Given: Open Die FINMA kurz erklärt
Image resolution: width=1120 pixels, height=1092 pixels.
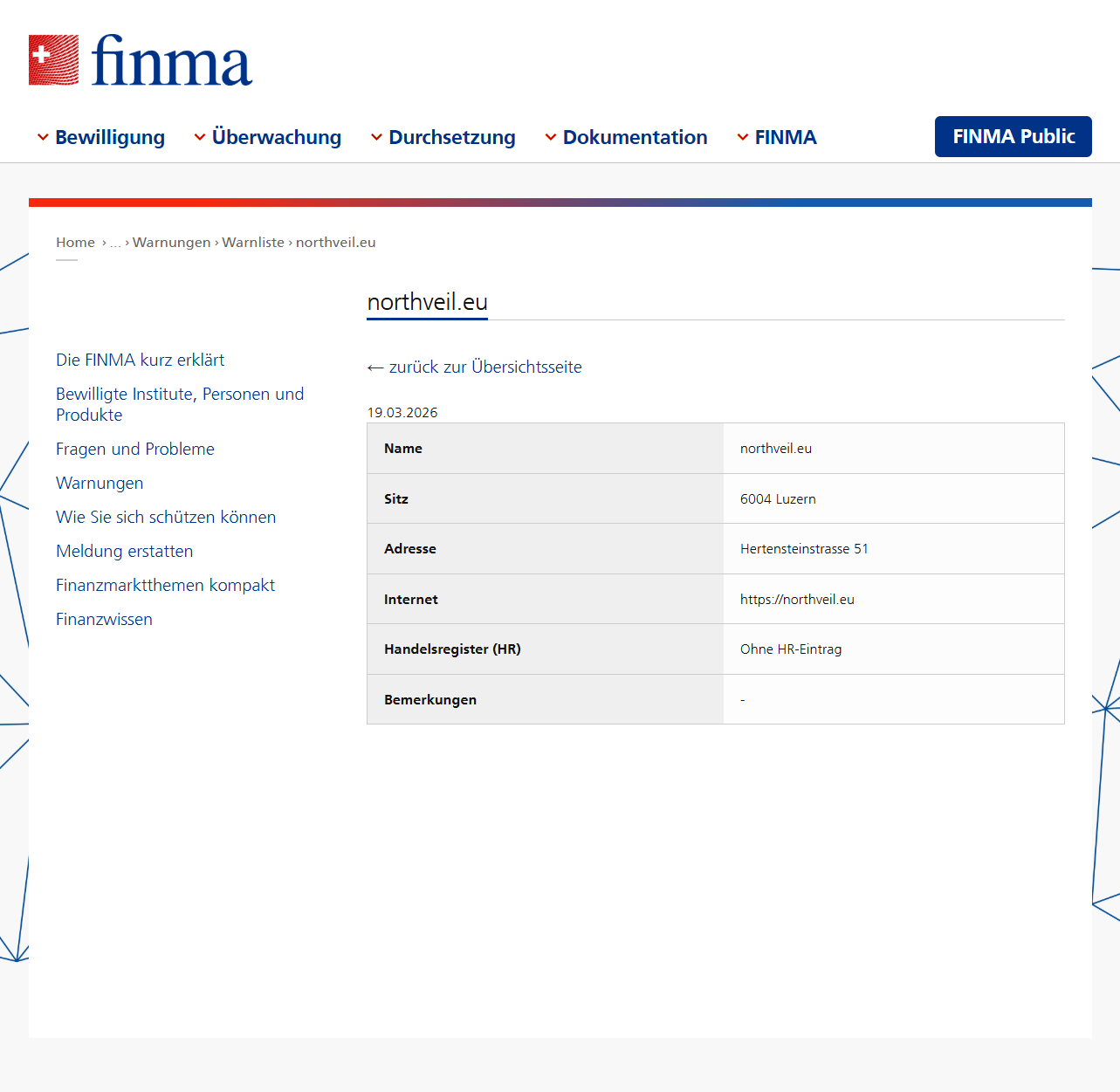Looking at the screenshot, I should (x=140, y=360).
